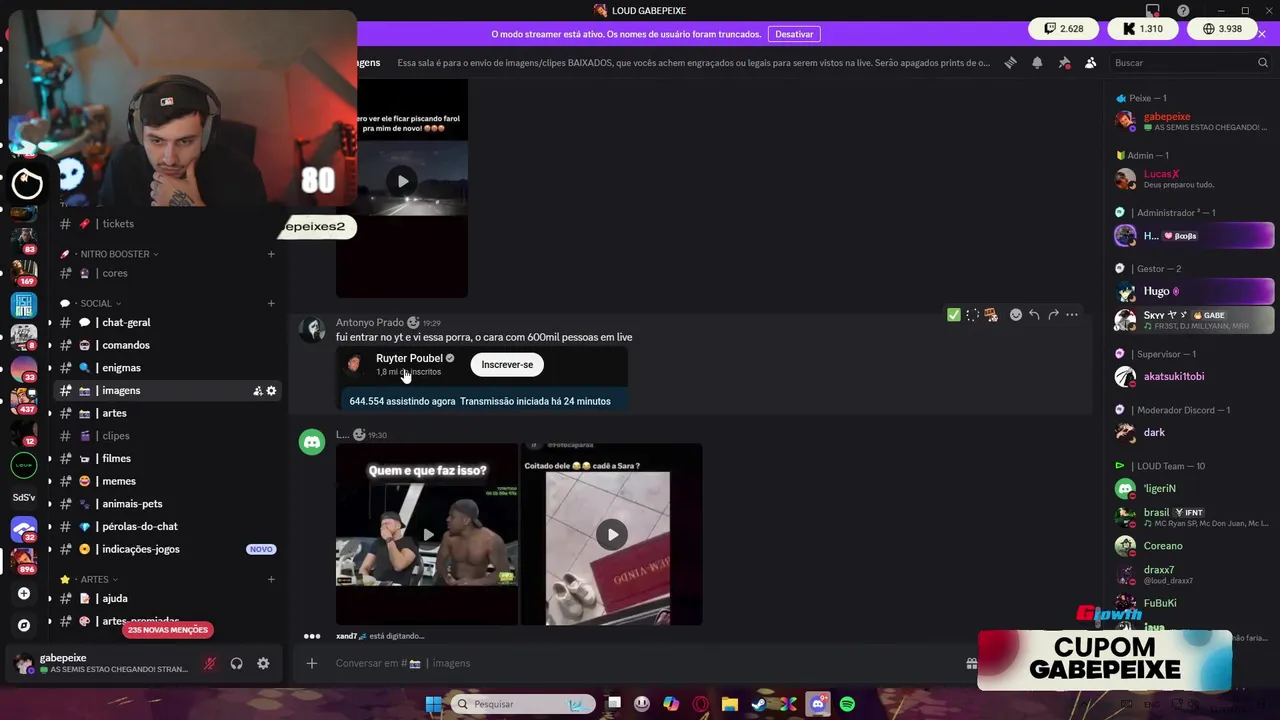Click the Buscar search field

pyautogui.click(x=1190, y=62)
